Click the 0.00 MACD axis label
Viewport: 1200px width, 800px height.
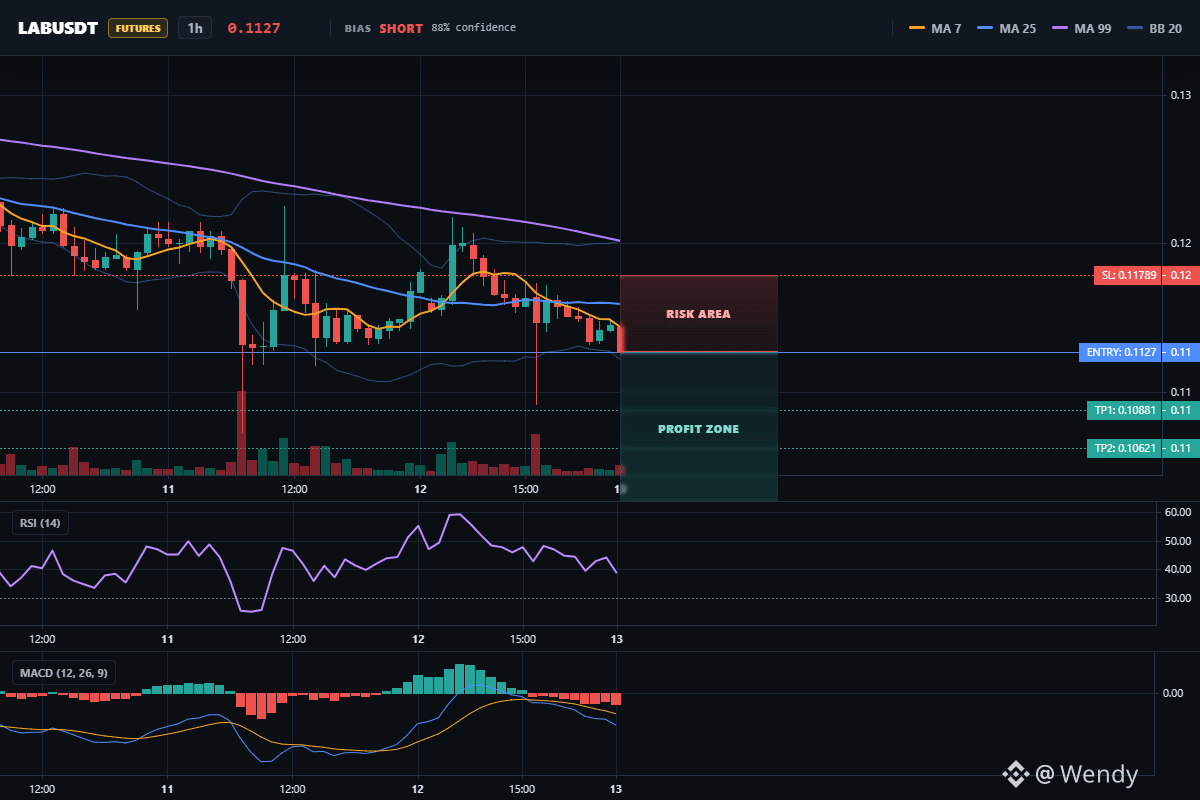click(x=1174, y=692)
